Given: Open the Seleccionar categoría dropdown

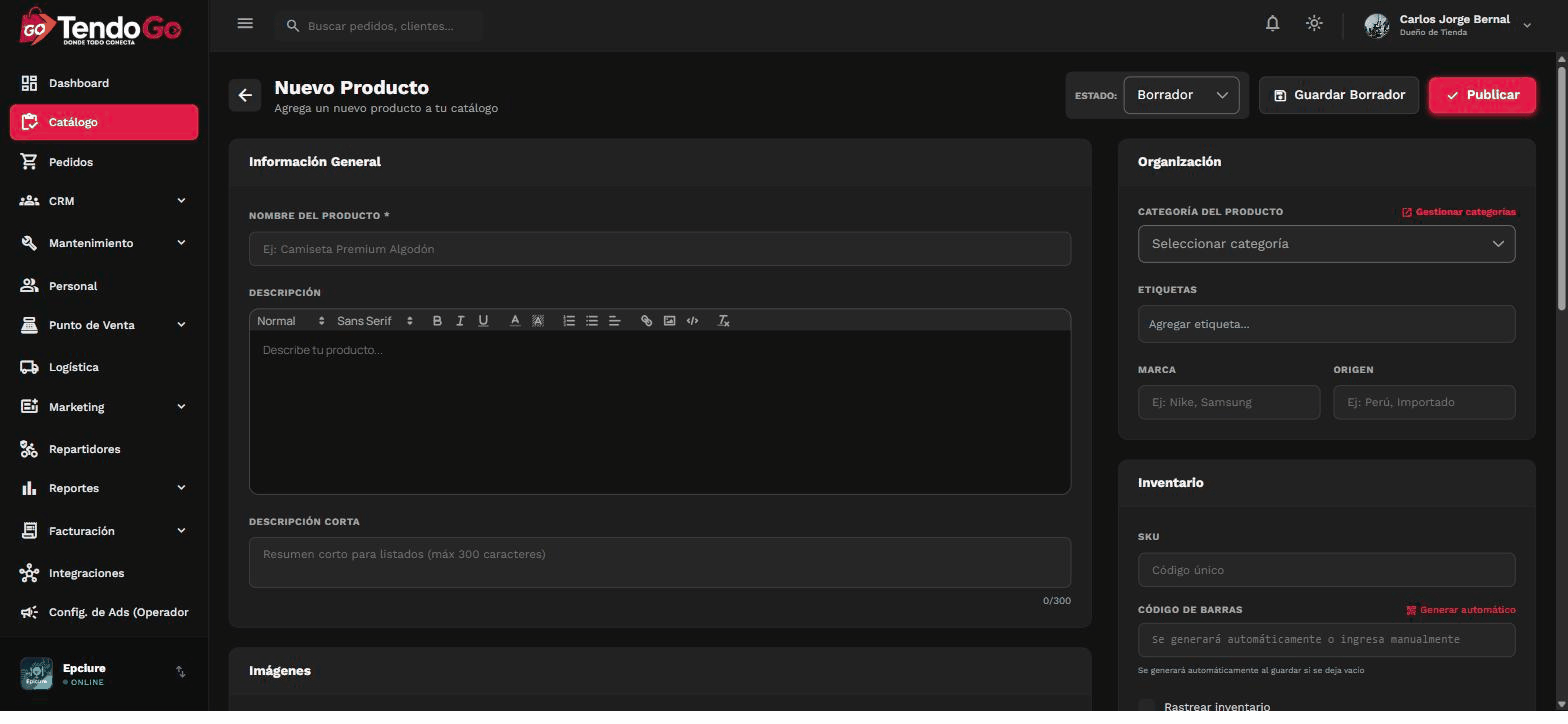Looking at the screenshot, I should [x=1326, y=244].
